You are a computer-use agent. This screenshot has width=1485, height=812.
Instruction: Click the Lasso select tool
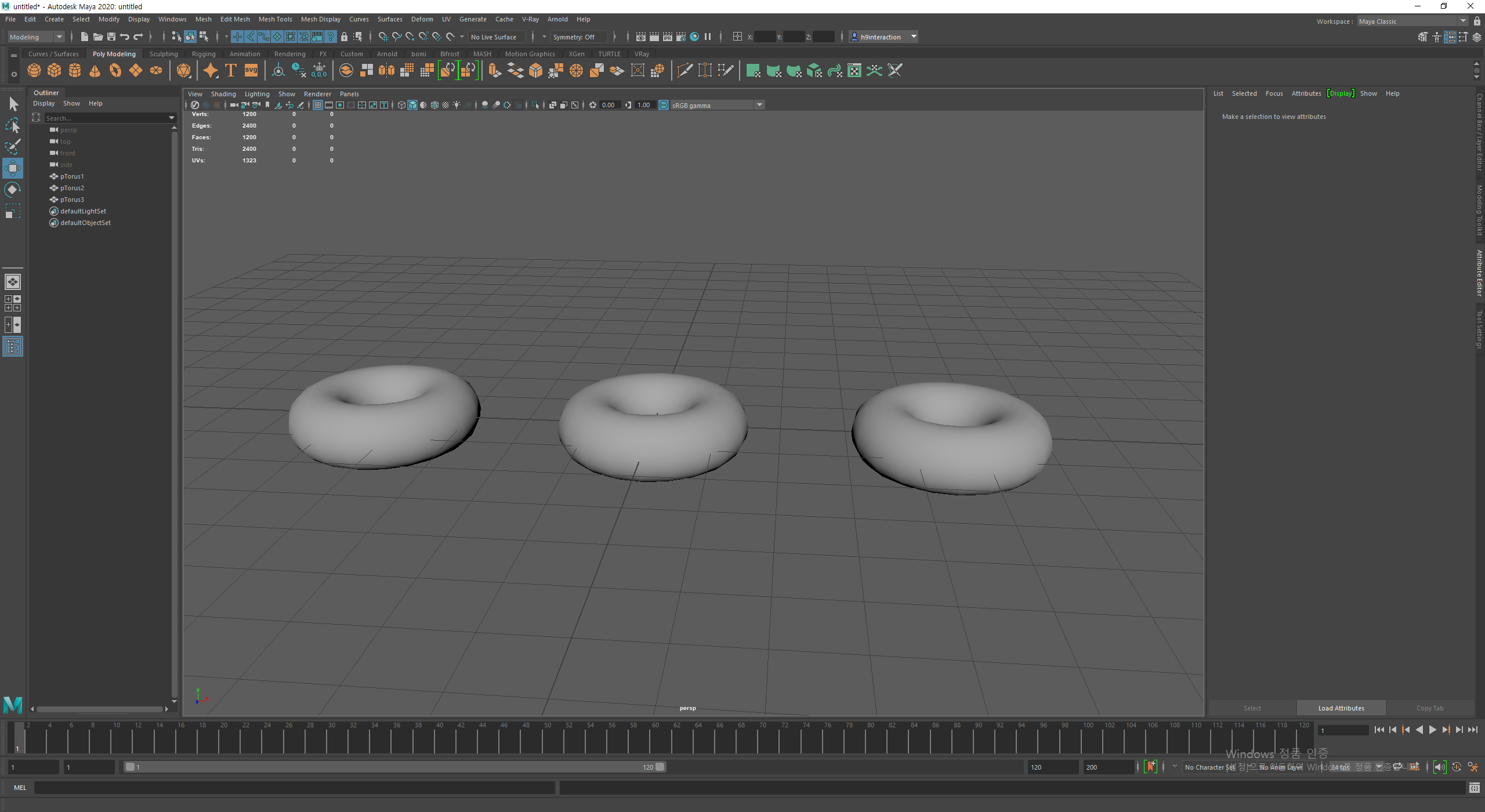(13, 125)
